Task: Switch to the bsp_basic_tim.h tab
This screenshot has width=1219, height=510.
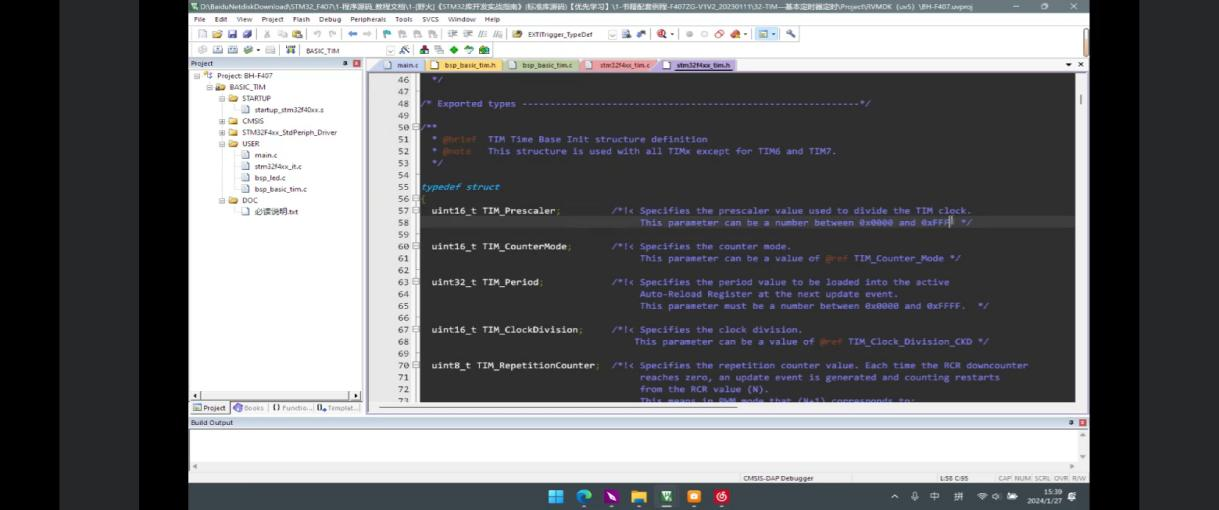Action: coord(469,65)
